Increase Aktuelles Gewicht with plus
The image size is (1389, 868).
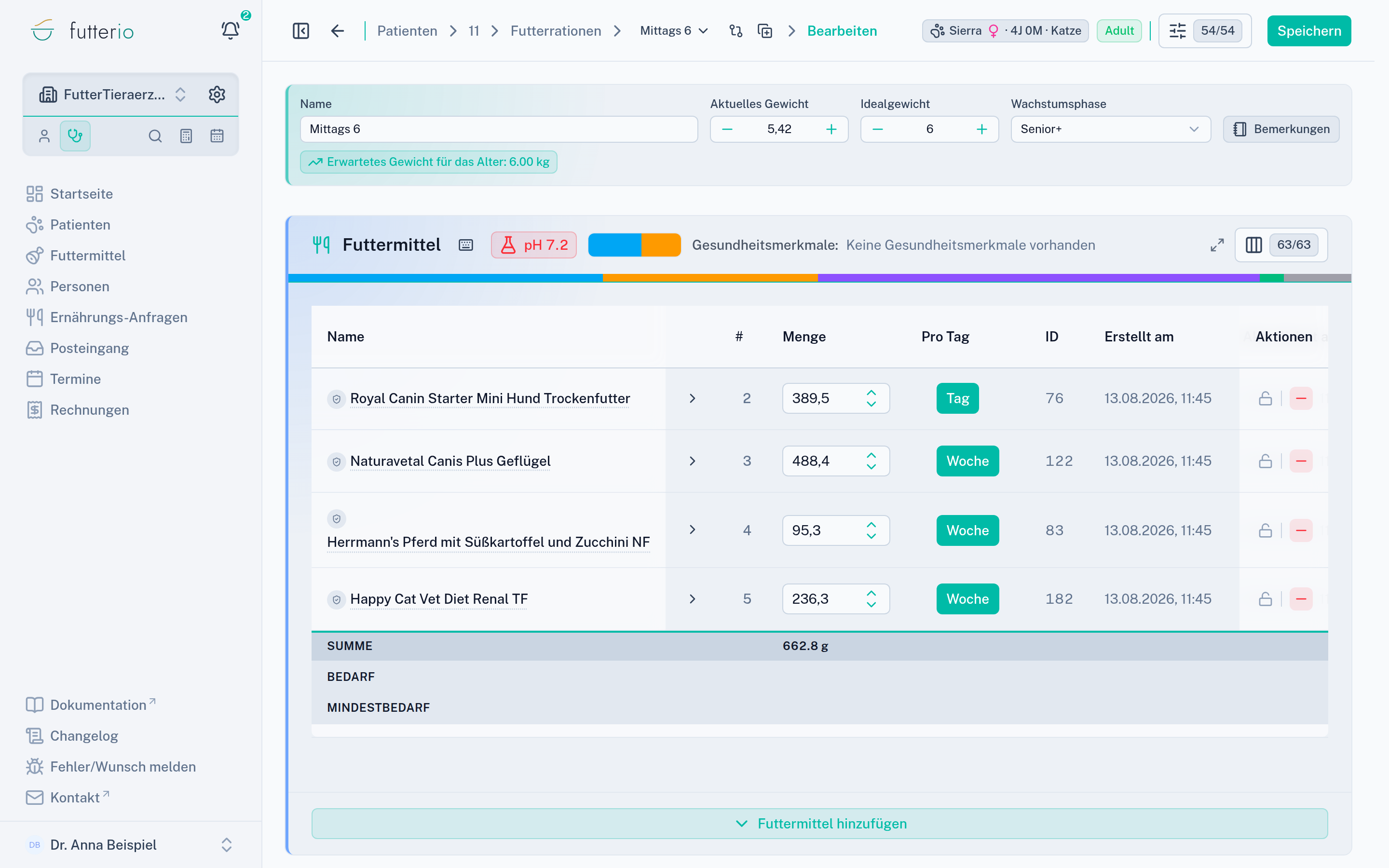click(x=831, y=129)
